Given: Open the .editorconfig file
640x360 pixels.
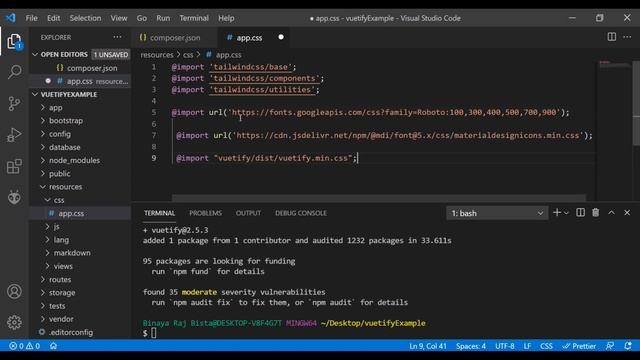Looking at the screenshot, I should pos(80,332).
